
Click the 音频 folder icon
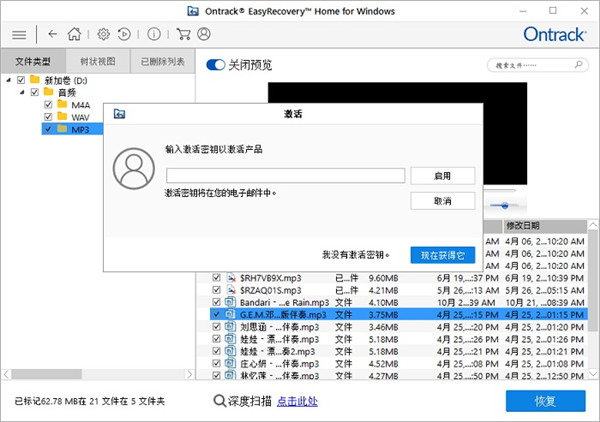tap(49, 92)
